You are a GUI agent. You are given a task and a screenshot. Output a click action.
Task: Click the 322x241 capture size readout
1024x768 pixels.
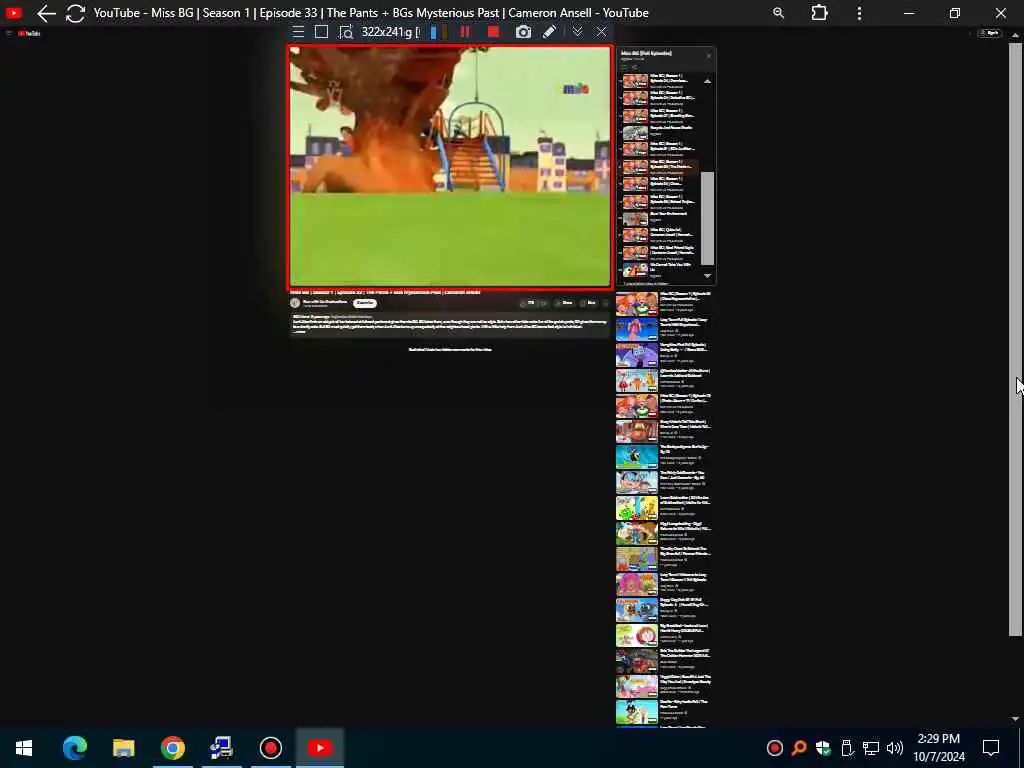tap(390, 32)
